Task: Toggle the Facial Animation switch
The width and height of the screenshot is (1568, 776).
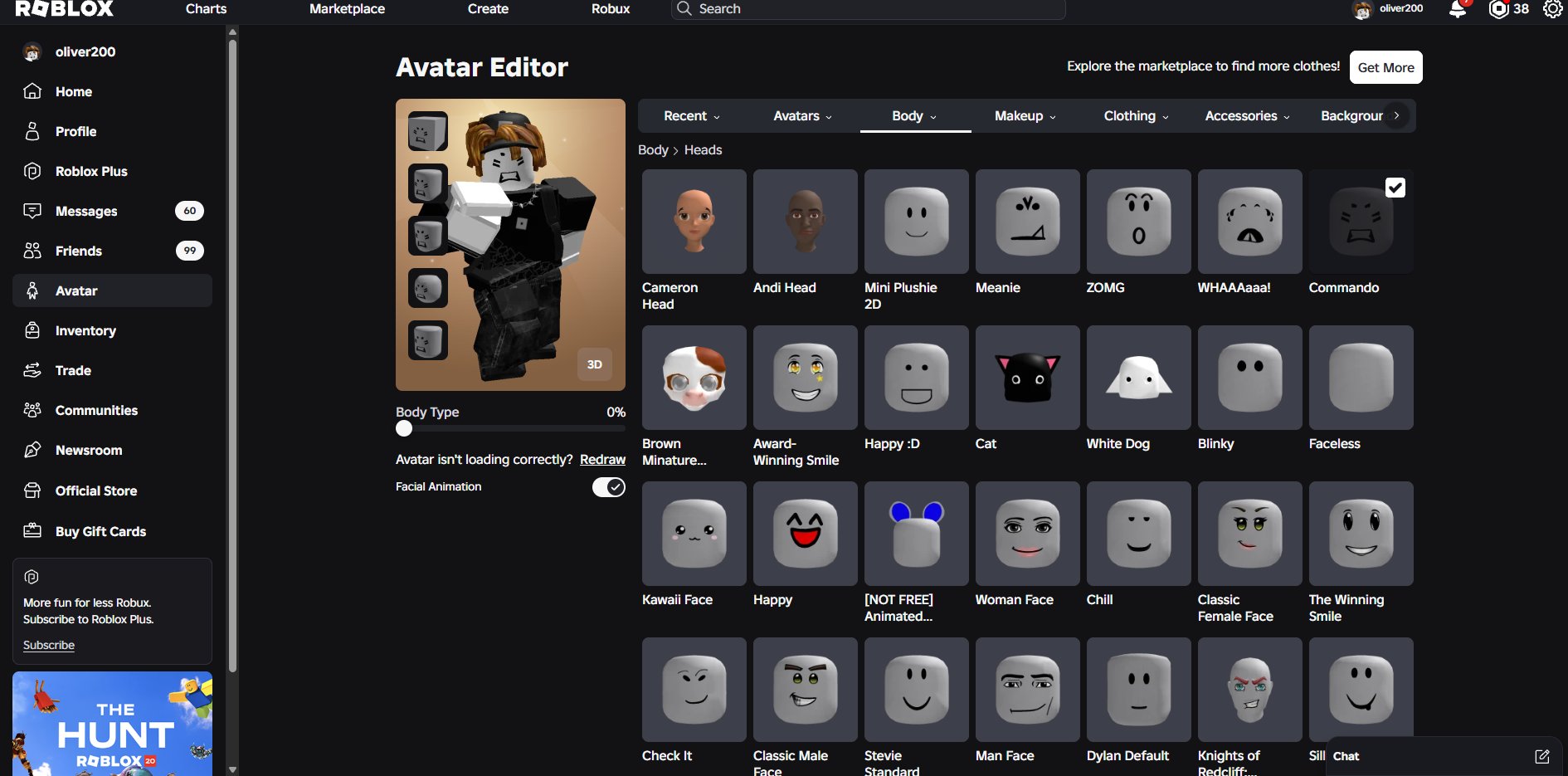Action: 608,487
